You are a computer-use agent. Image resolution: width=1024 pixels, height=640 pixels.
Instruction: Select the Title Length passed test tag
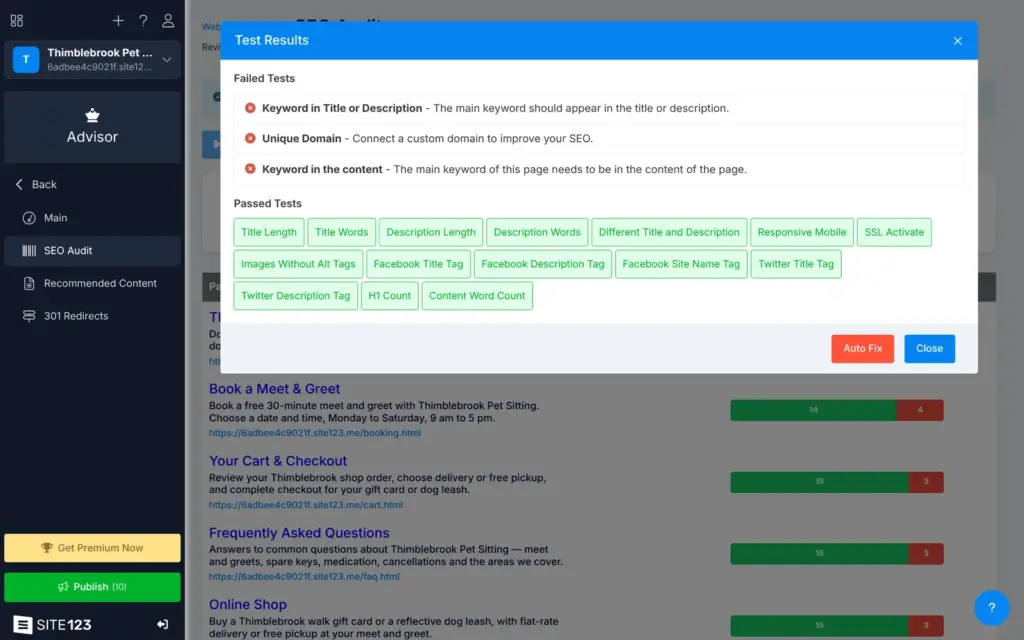268,232
